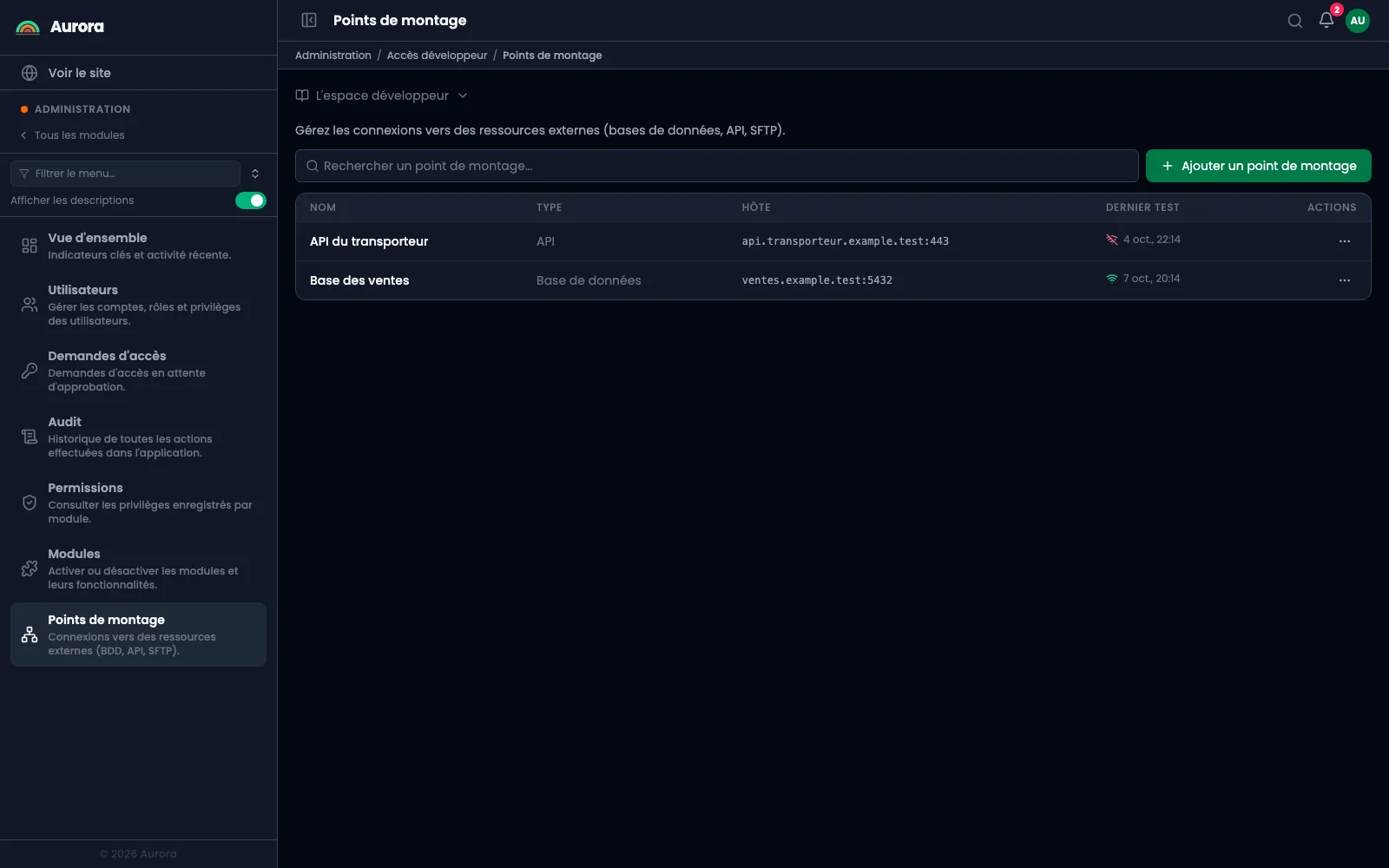
Task: Go to Administration breadcrumb
Action: point(333,56)
